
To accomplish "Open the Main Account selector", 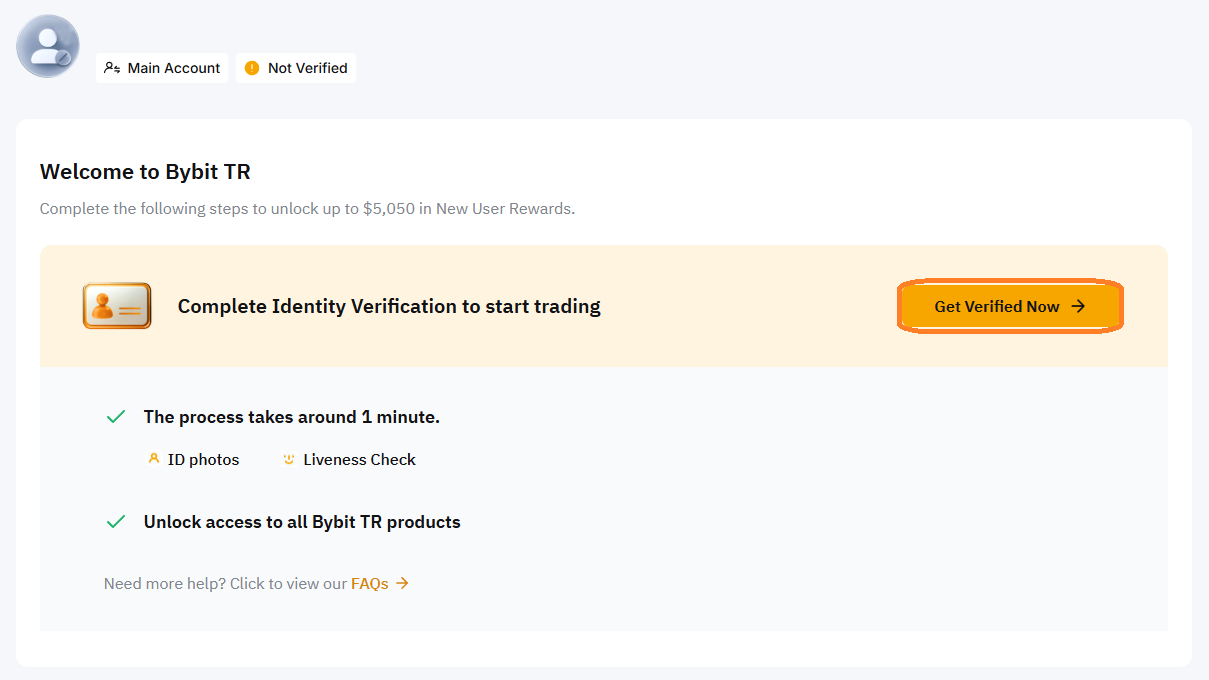I will click(x=162, y=68).
